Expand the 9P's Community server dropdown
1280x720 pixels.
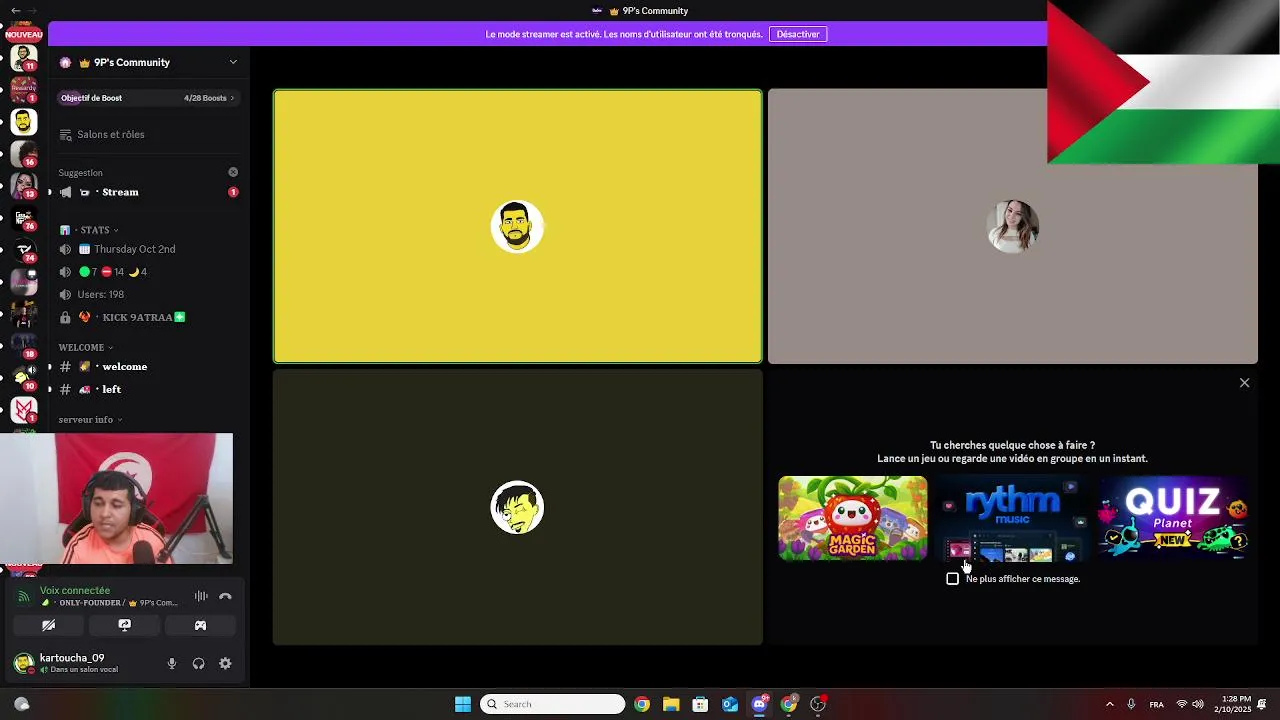pos(233,62)
